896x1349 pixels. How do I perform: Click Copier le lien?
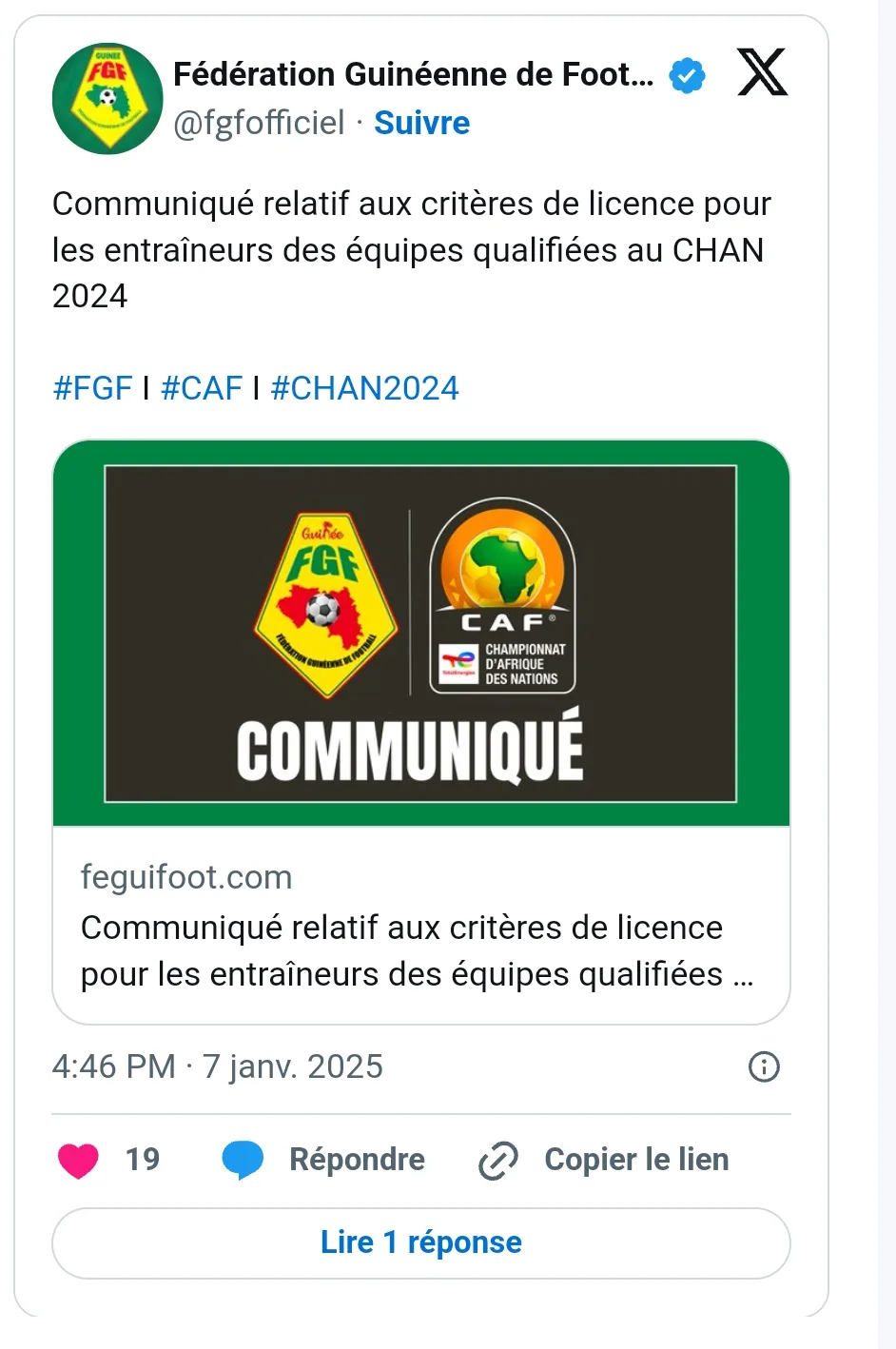[636, 1160]
